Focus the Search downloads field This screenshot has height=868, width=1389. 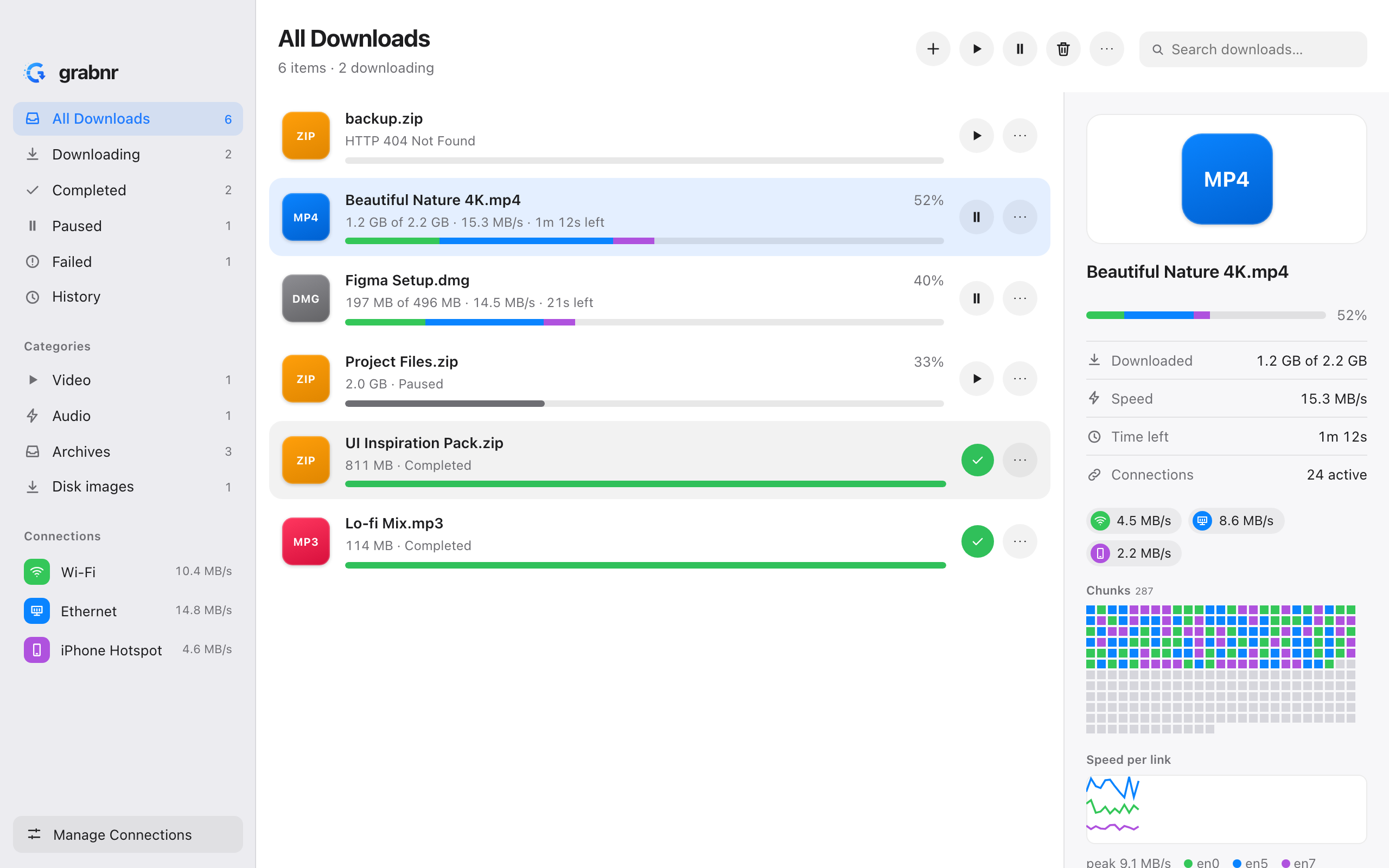[x=1253, y=49]
